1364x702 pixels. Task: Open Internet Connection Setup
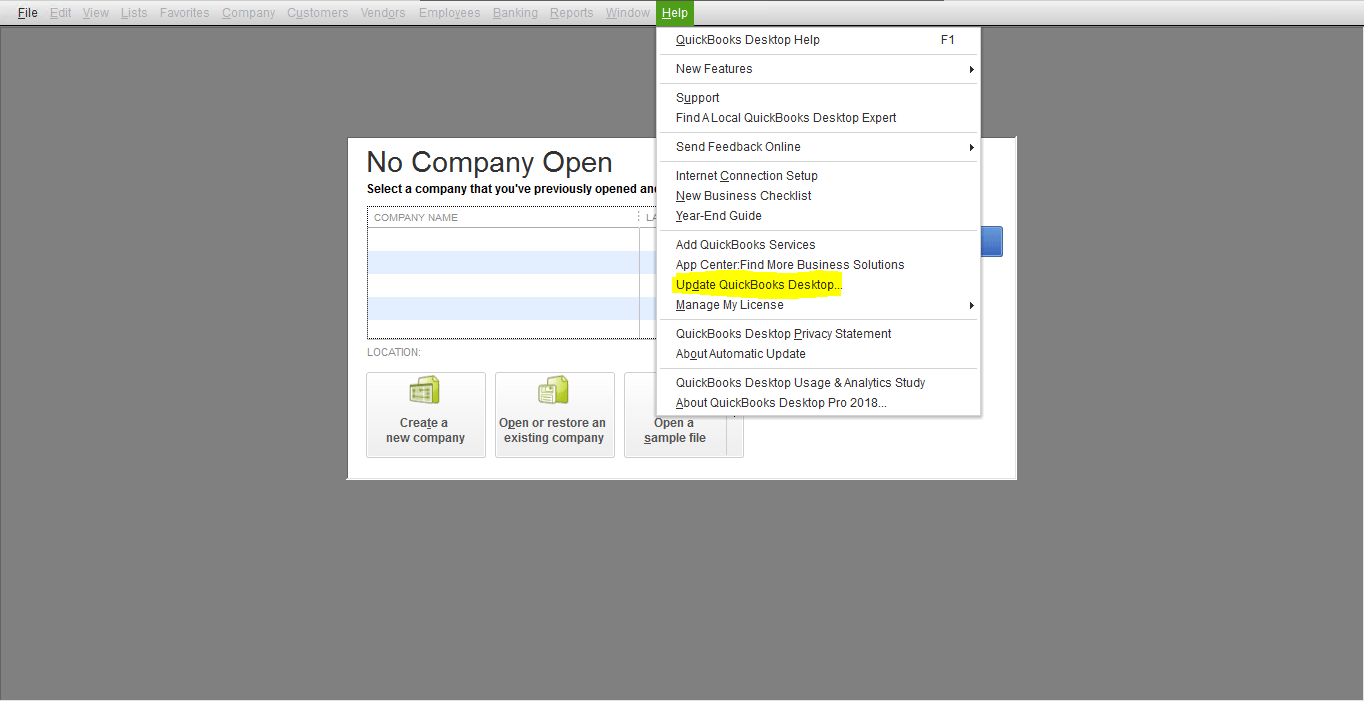818,176
